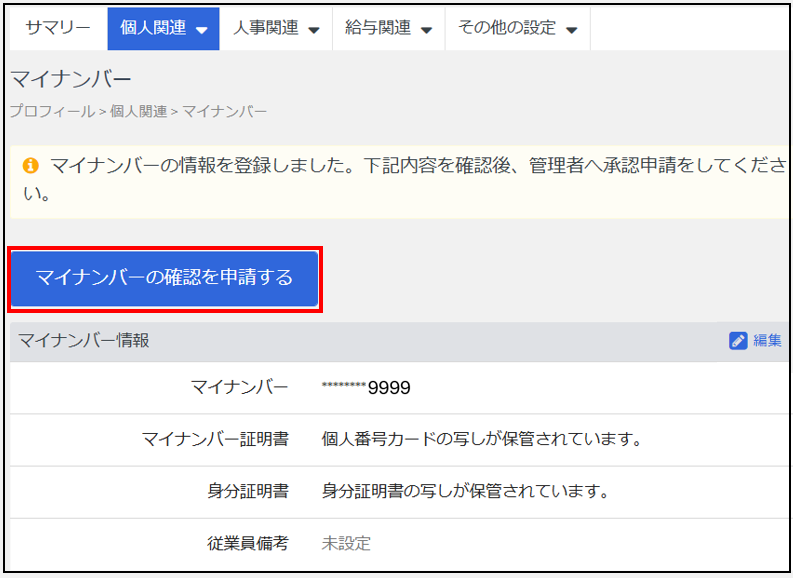Click the その他の設定 menu label

point(506,28)
